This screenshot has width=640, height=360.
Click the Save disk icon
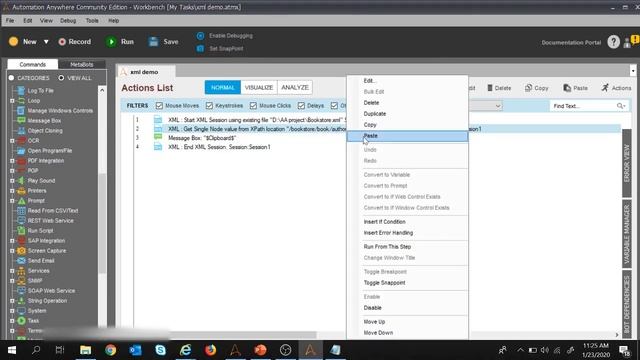(x=153, y=42)
